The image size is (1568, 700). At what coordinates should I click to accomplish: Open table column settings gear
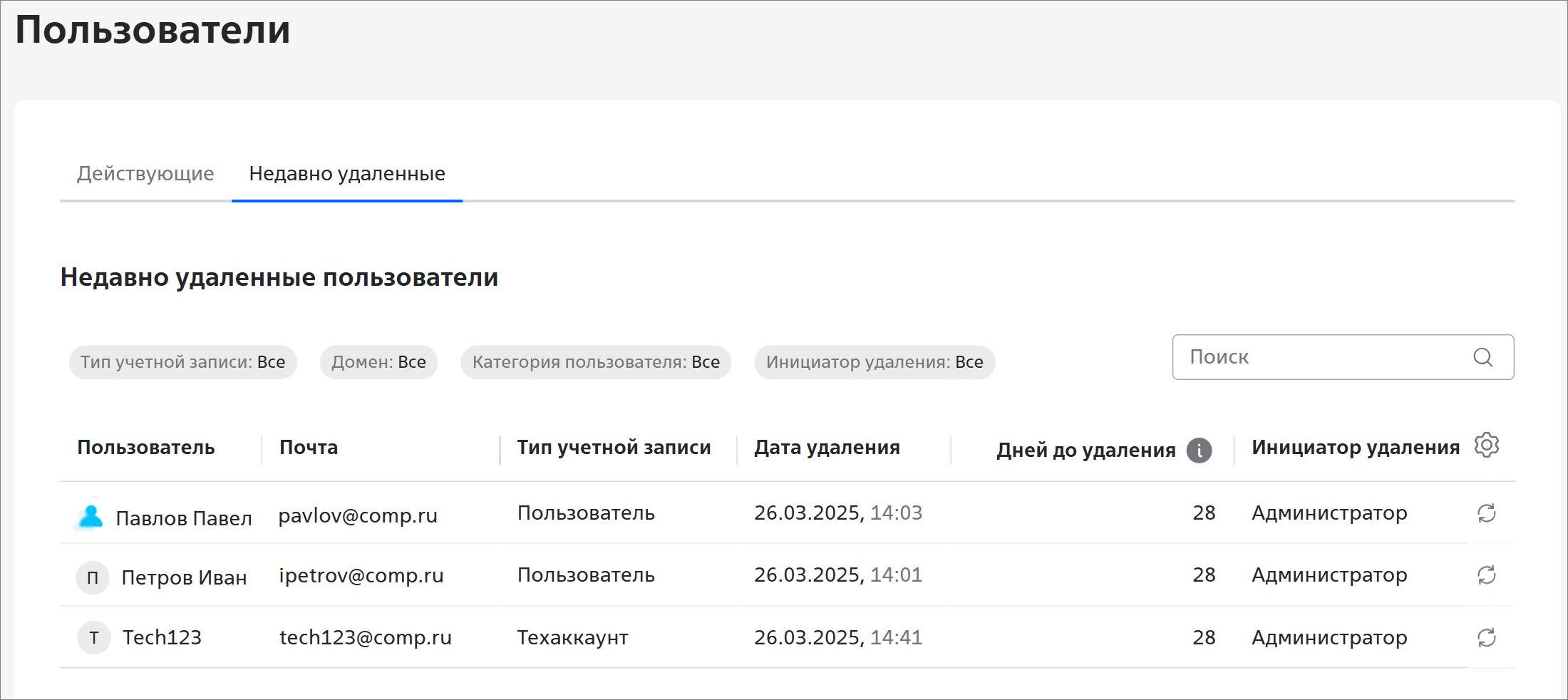tap(1486, 446)
